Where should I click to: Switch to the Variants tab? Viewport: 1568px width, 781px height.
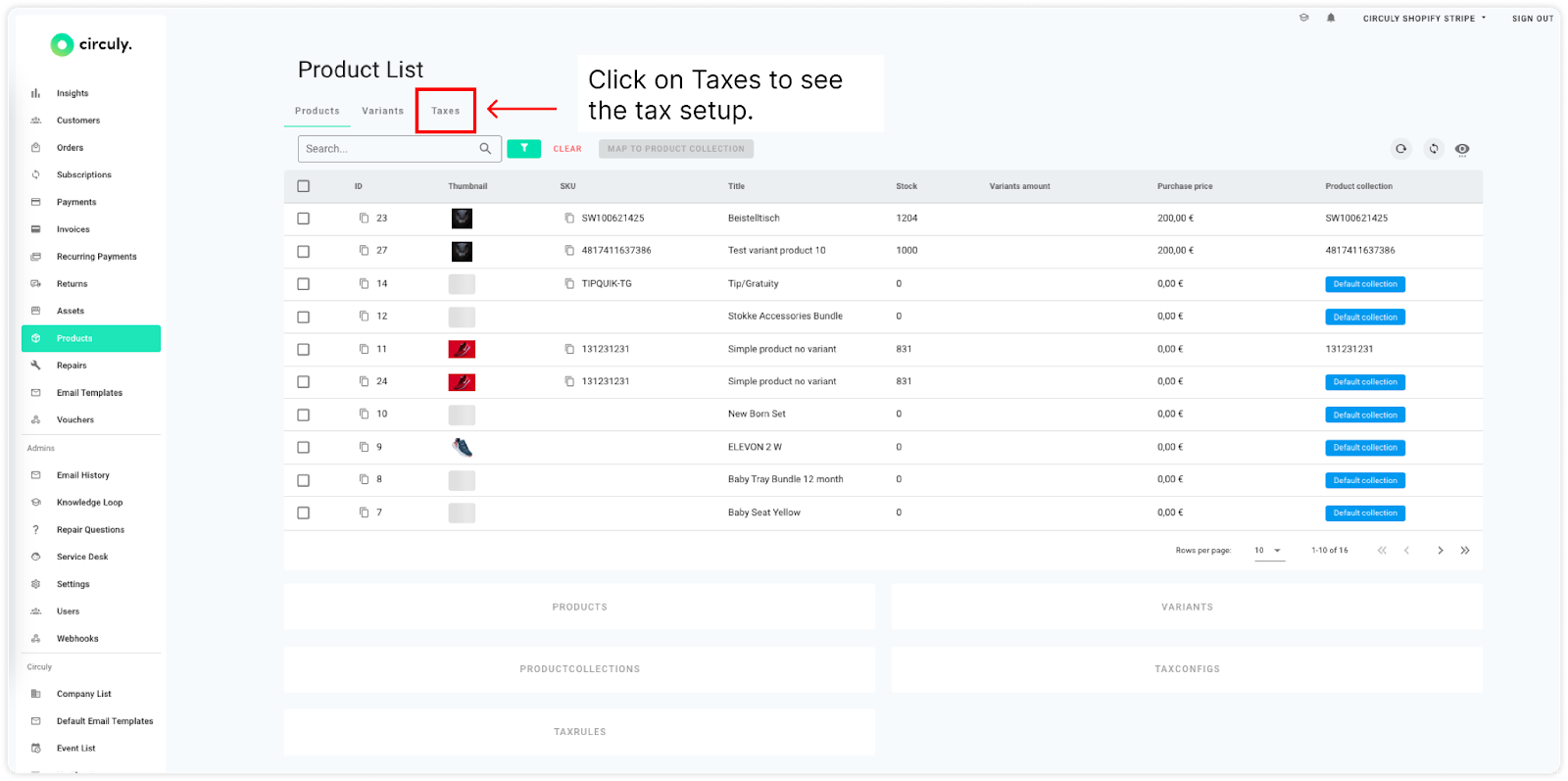pos(382,111)
